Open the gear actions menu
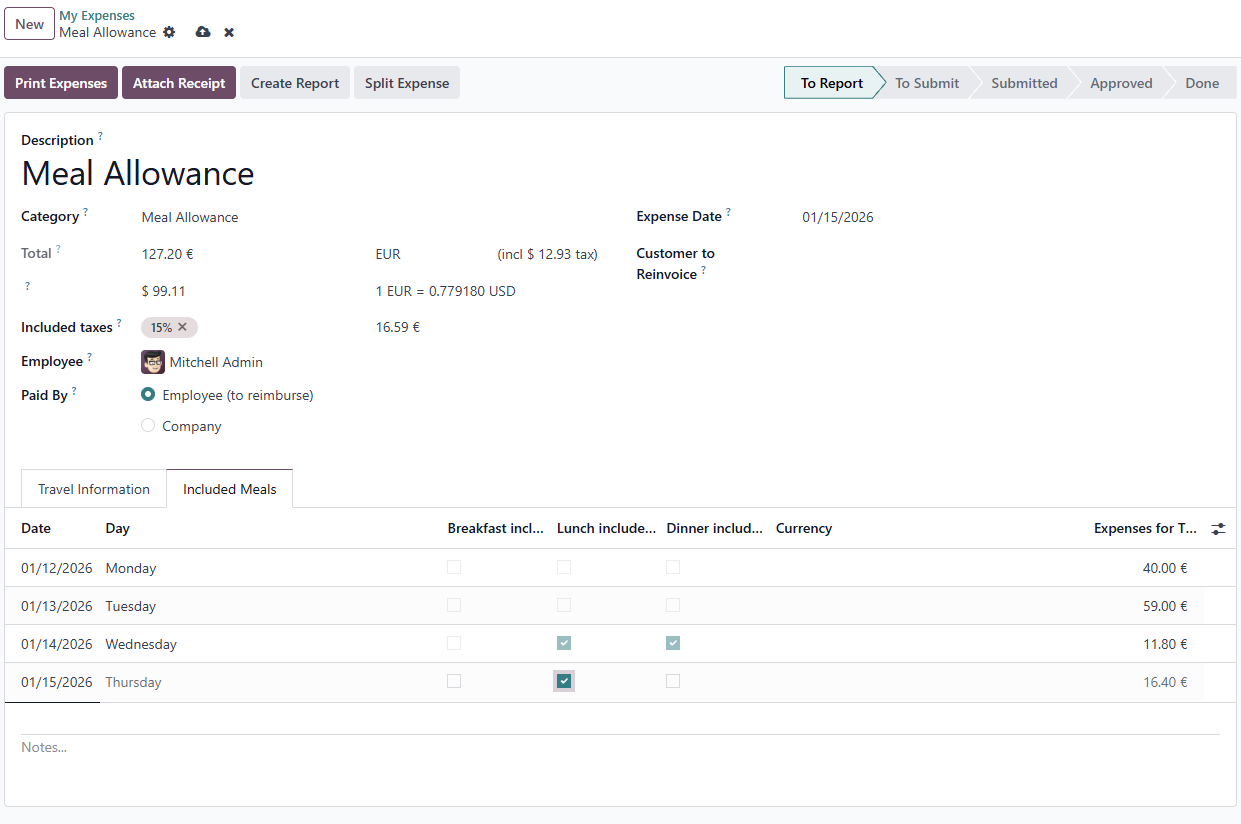The height and width of the screenshot is (824, 1241). [x=169, y=32]
